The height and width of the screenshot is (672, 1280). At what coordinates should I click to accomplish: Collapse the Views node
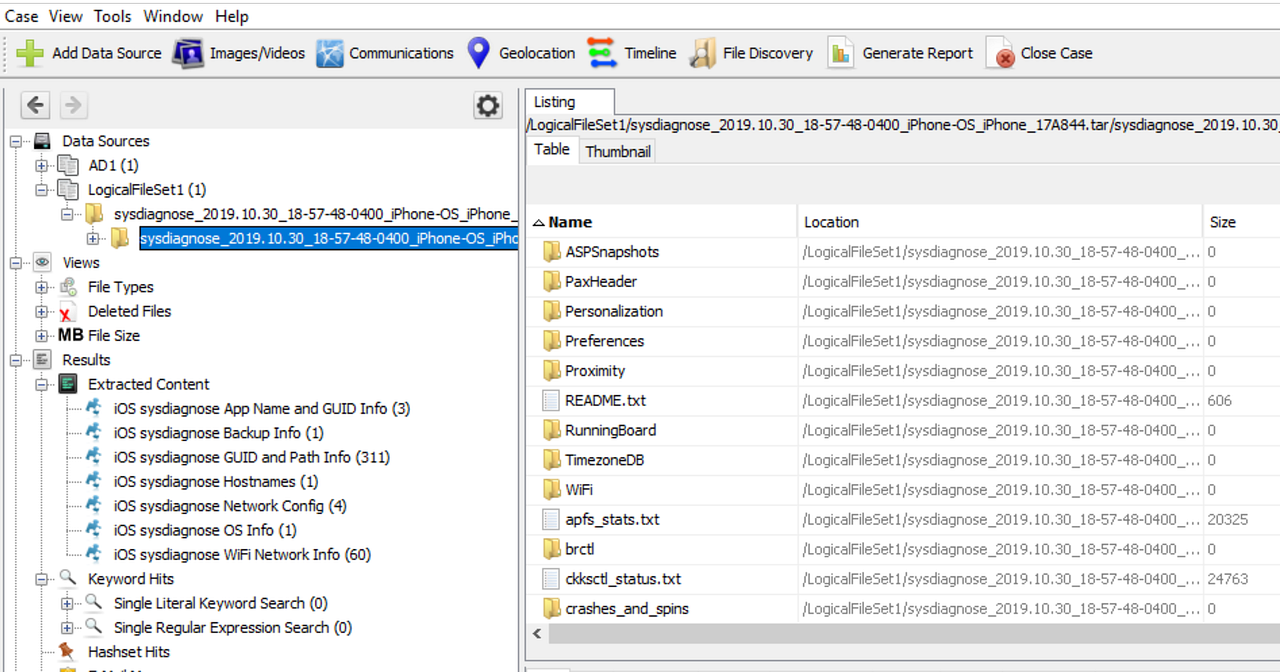coord(15,262)
